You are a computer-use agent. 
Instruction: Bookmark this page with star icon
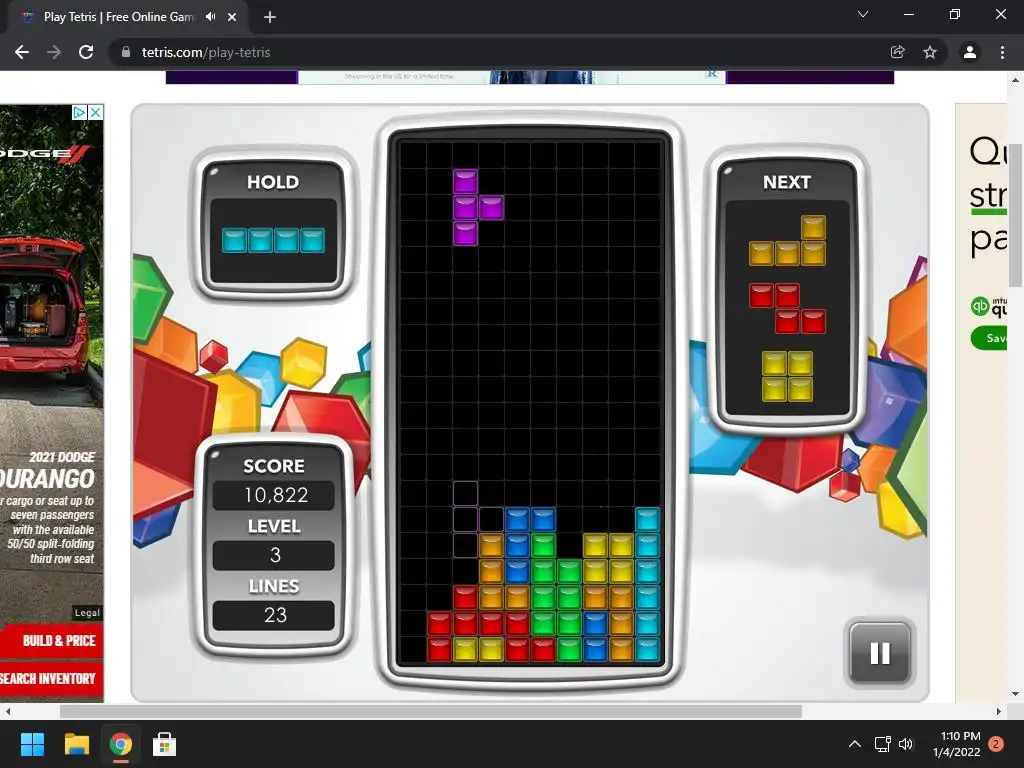pos(930,52)
